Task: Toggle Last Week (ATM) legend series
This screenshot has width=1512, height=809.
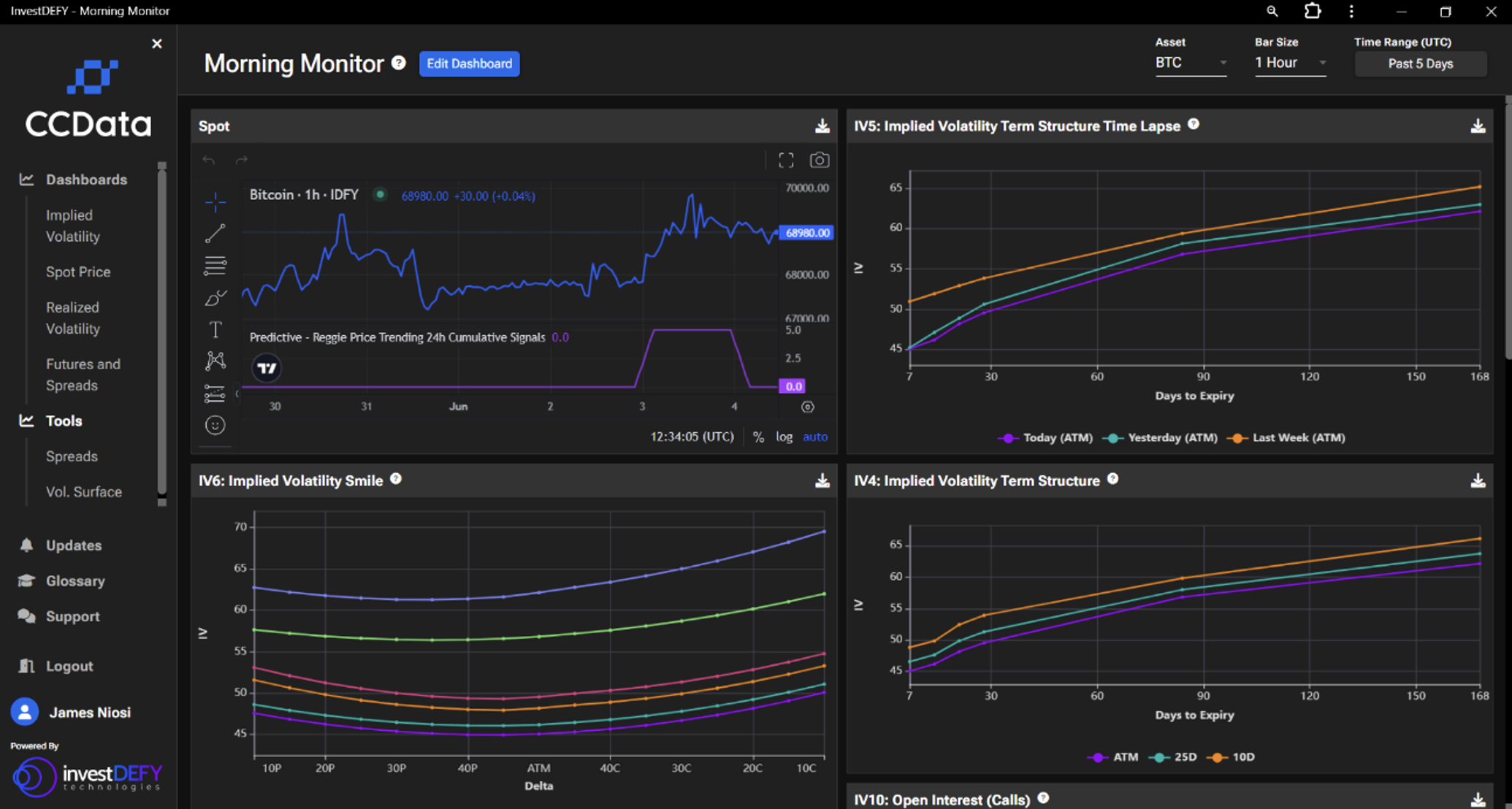Action: [1288, 438]
